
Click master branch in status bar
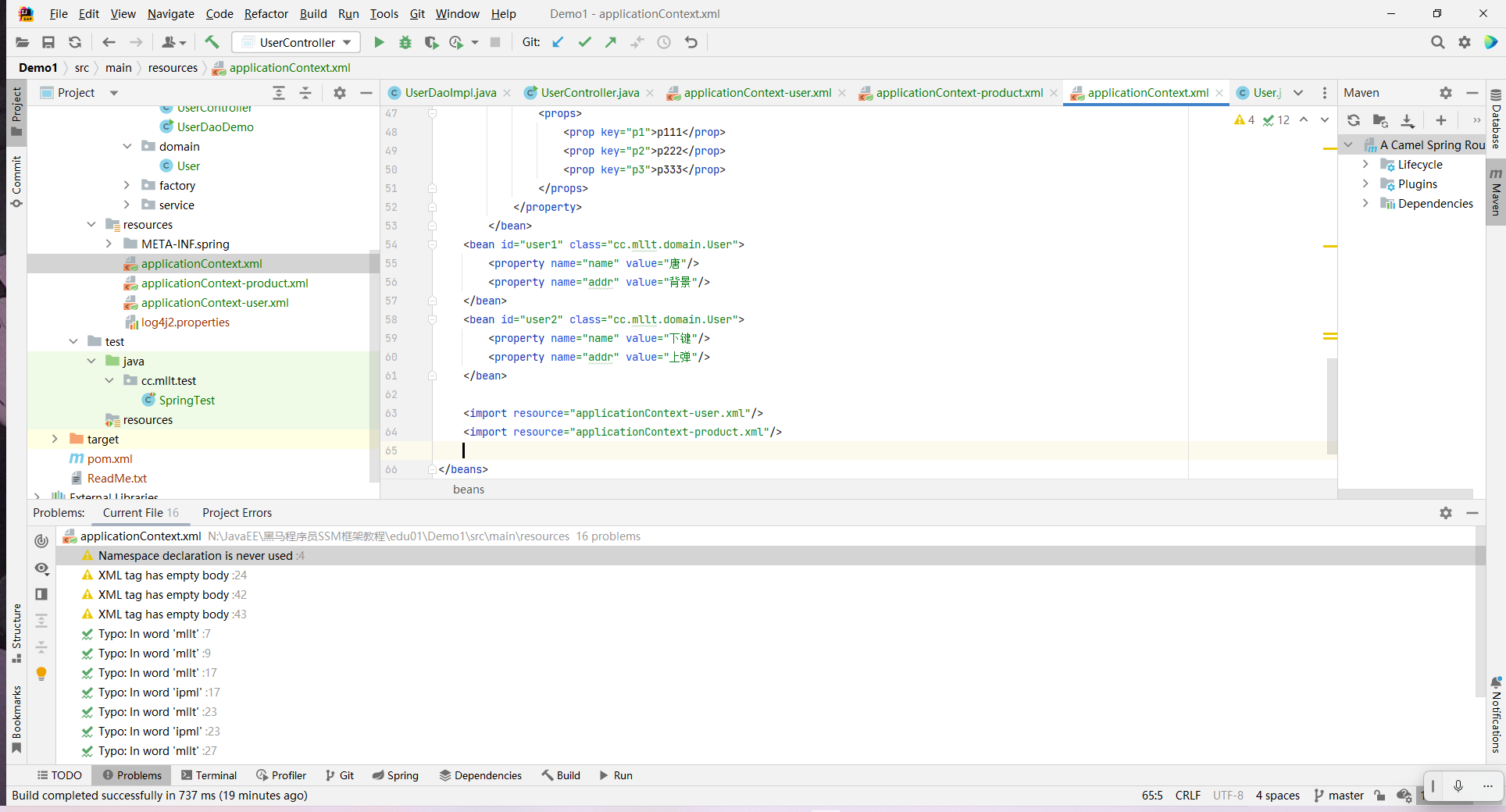tap(1339, 796)
